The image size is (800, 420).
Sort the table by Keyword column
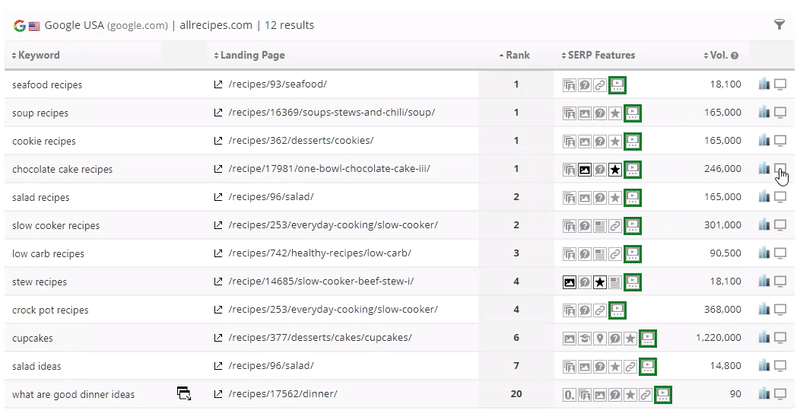(36, 56)
